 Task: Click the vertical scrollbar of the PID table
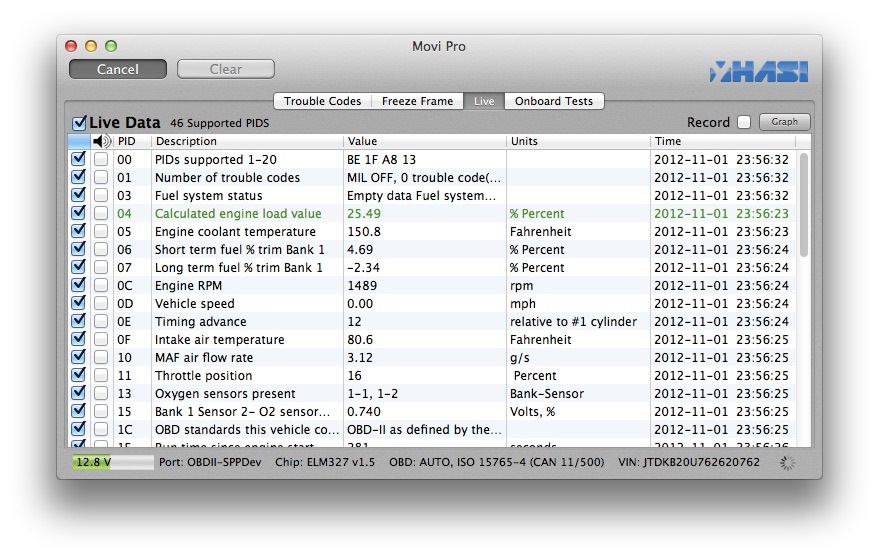click(x=803, y=204)
